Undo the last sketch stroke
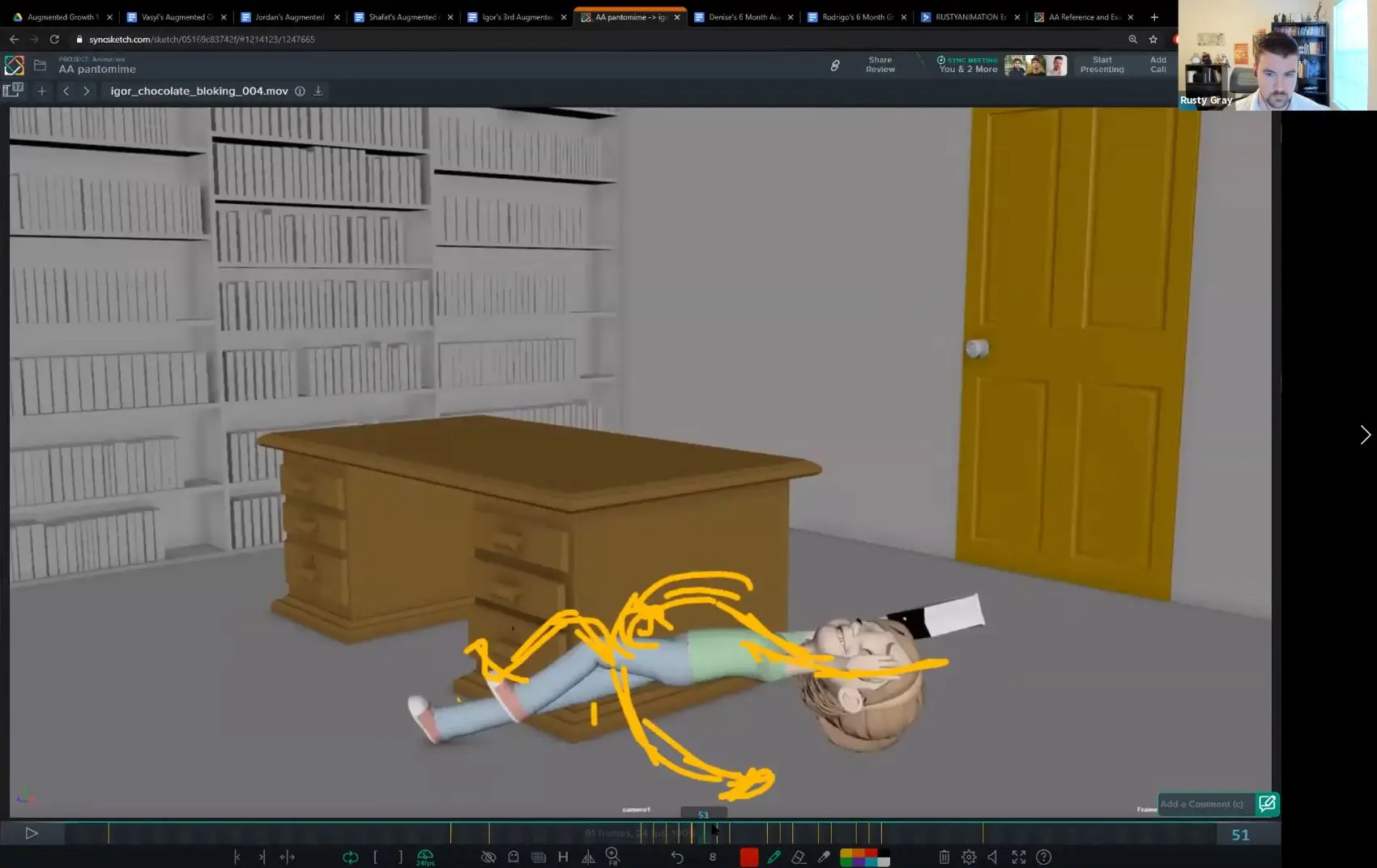This screenshot has height=868, width=1377. coord(677,857)
